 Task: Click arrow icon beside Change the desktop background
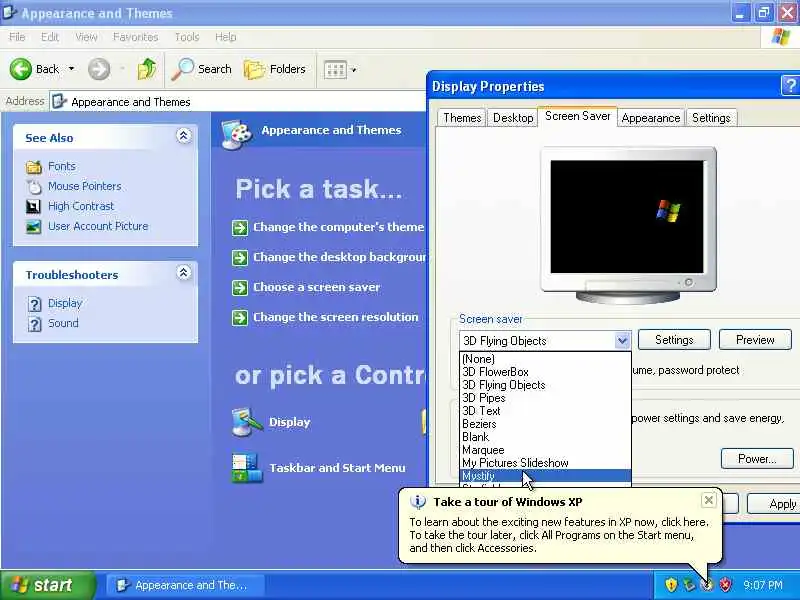(x=240, y=258)
